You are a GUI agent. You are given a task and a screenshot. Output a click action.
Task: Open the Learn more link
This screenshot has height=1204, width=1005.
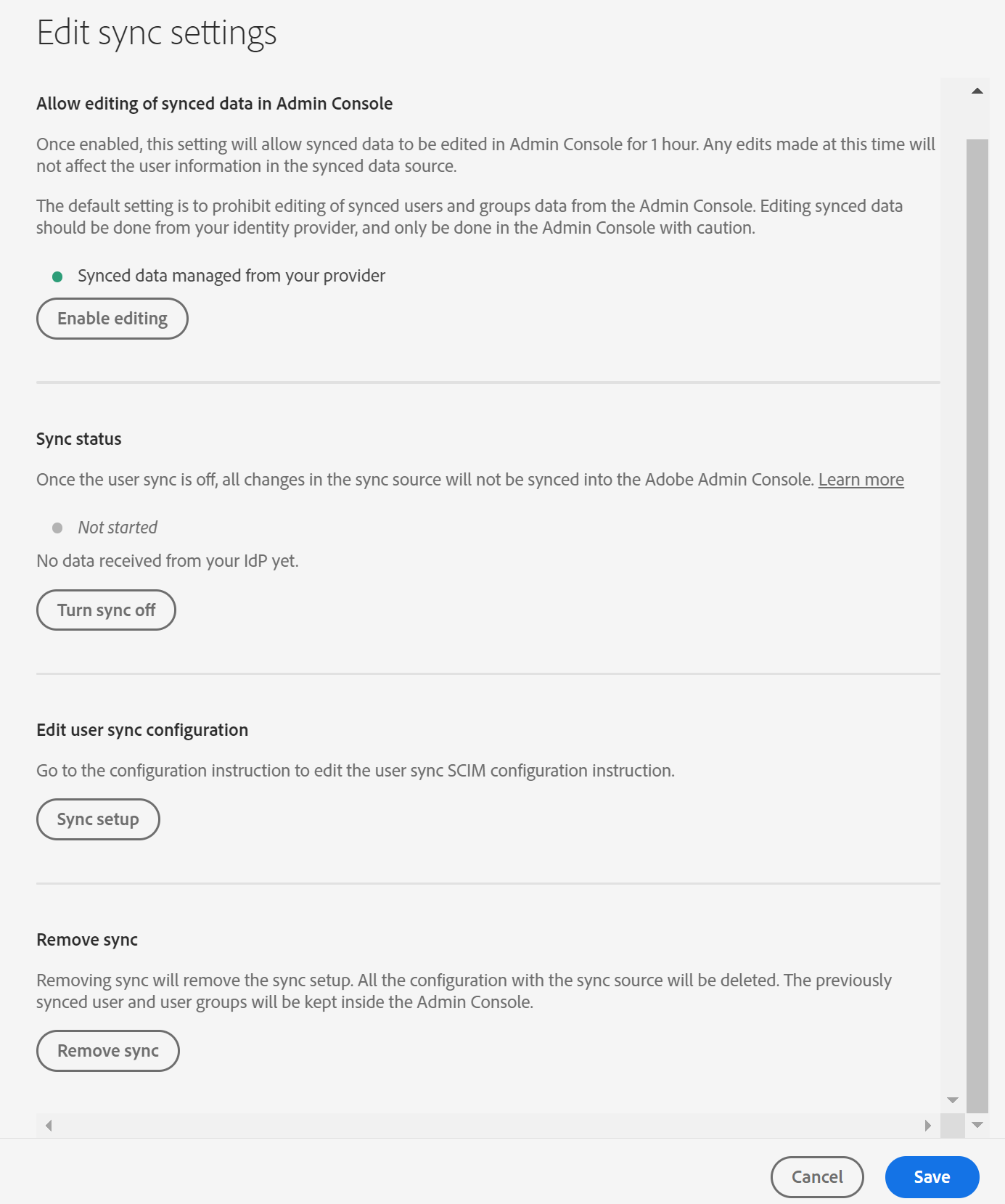861,479
